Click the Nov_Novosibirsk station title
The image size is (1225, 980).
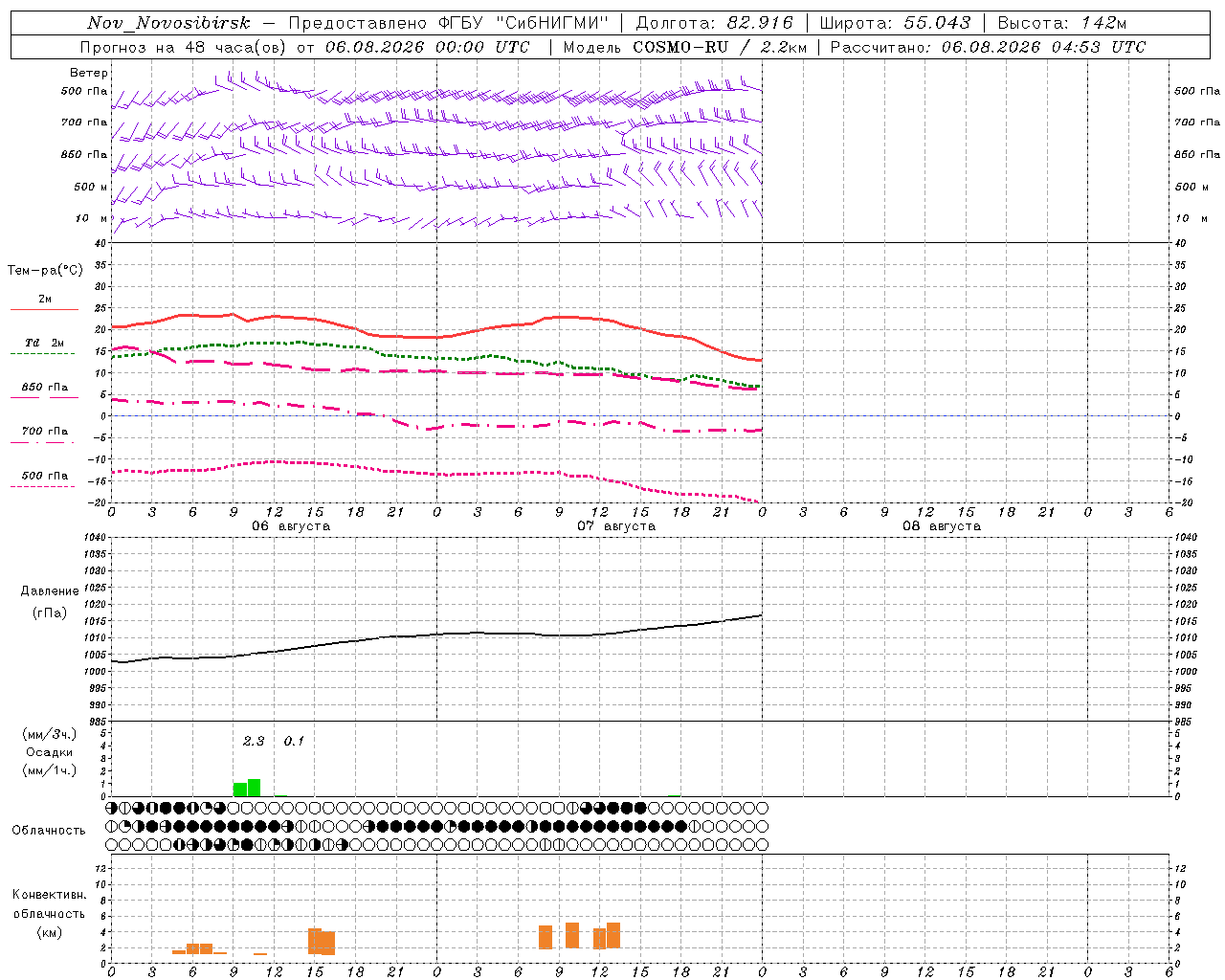tap(167, 23)
